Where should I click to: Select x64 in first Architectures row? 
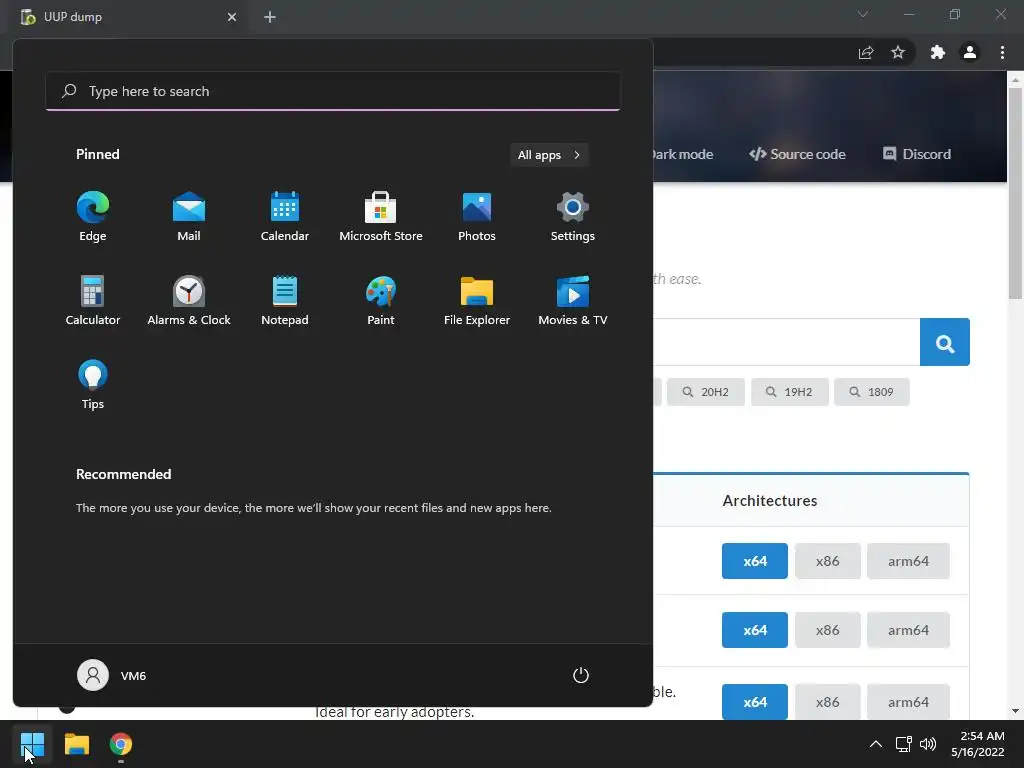pos(755,561)
